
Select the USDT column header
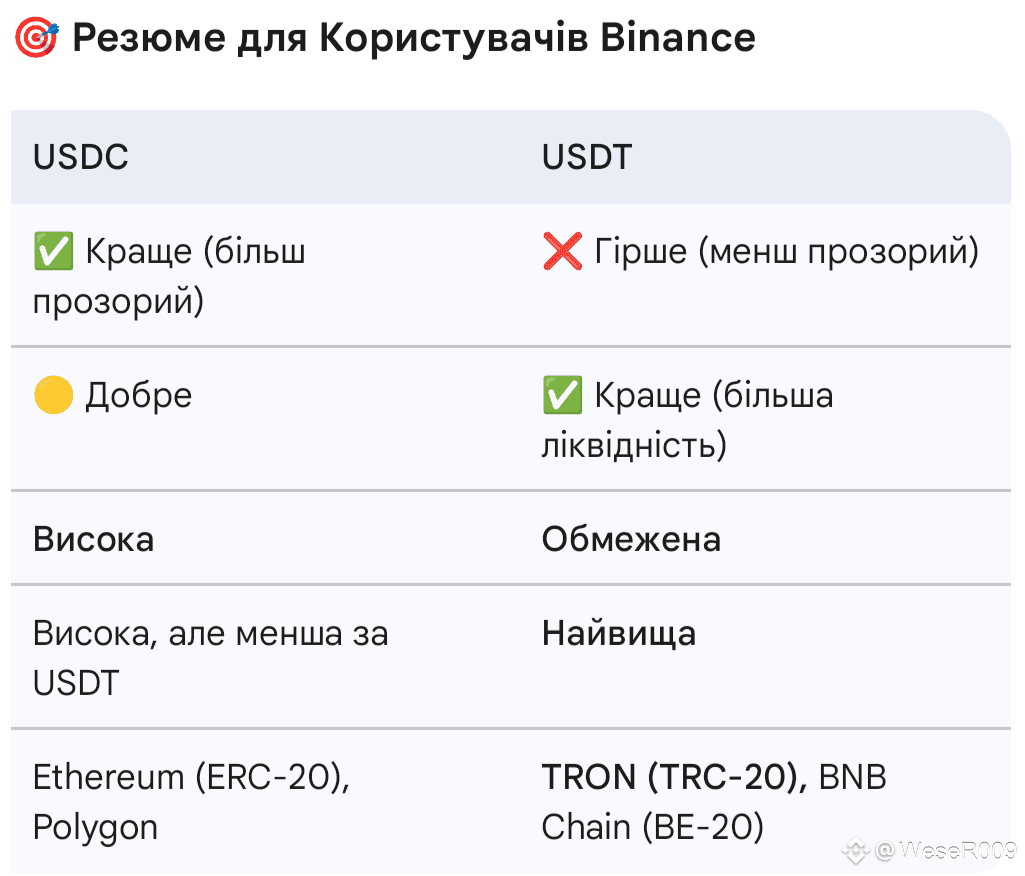(587, 158)
